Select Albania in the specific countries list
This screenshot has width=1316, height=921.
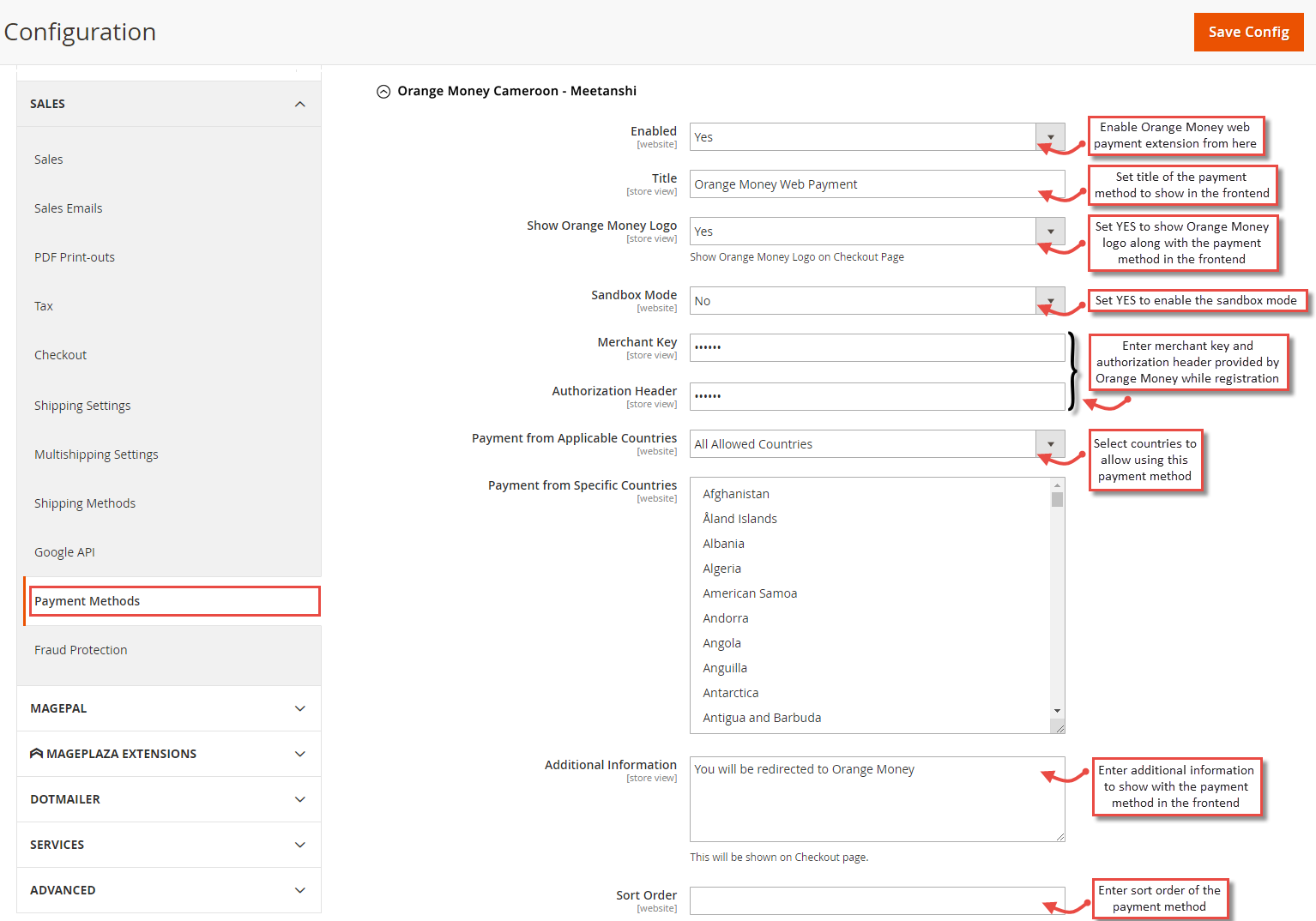pos(723,543)
